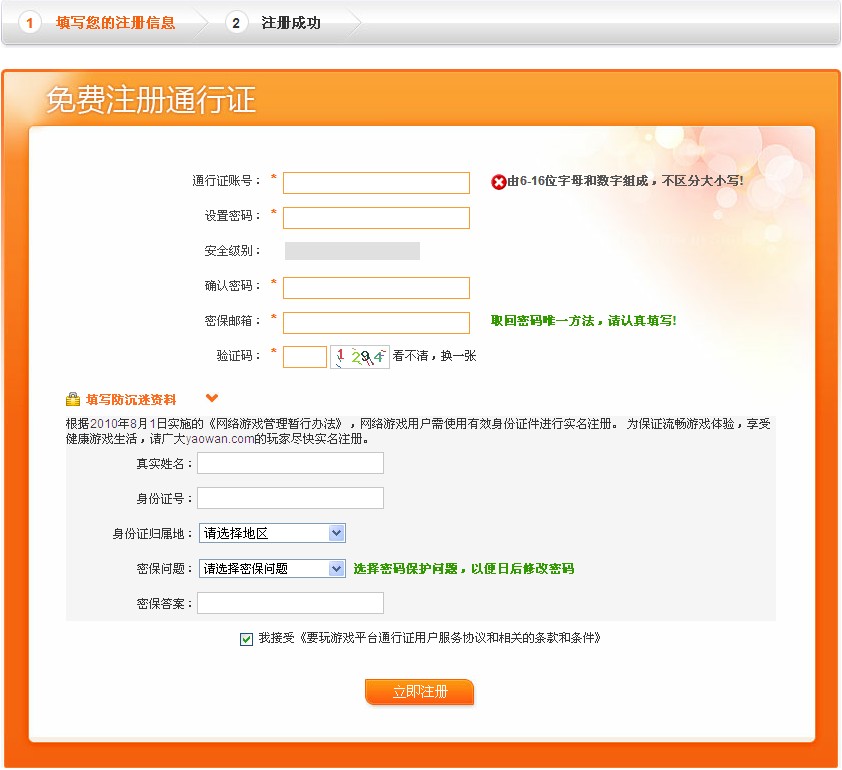842x770 pixels.
Task: Click step 1 number circle icon
Action: pos(30,22)
